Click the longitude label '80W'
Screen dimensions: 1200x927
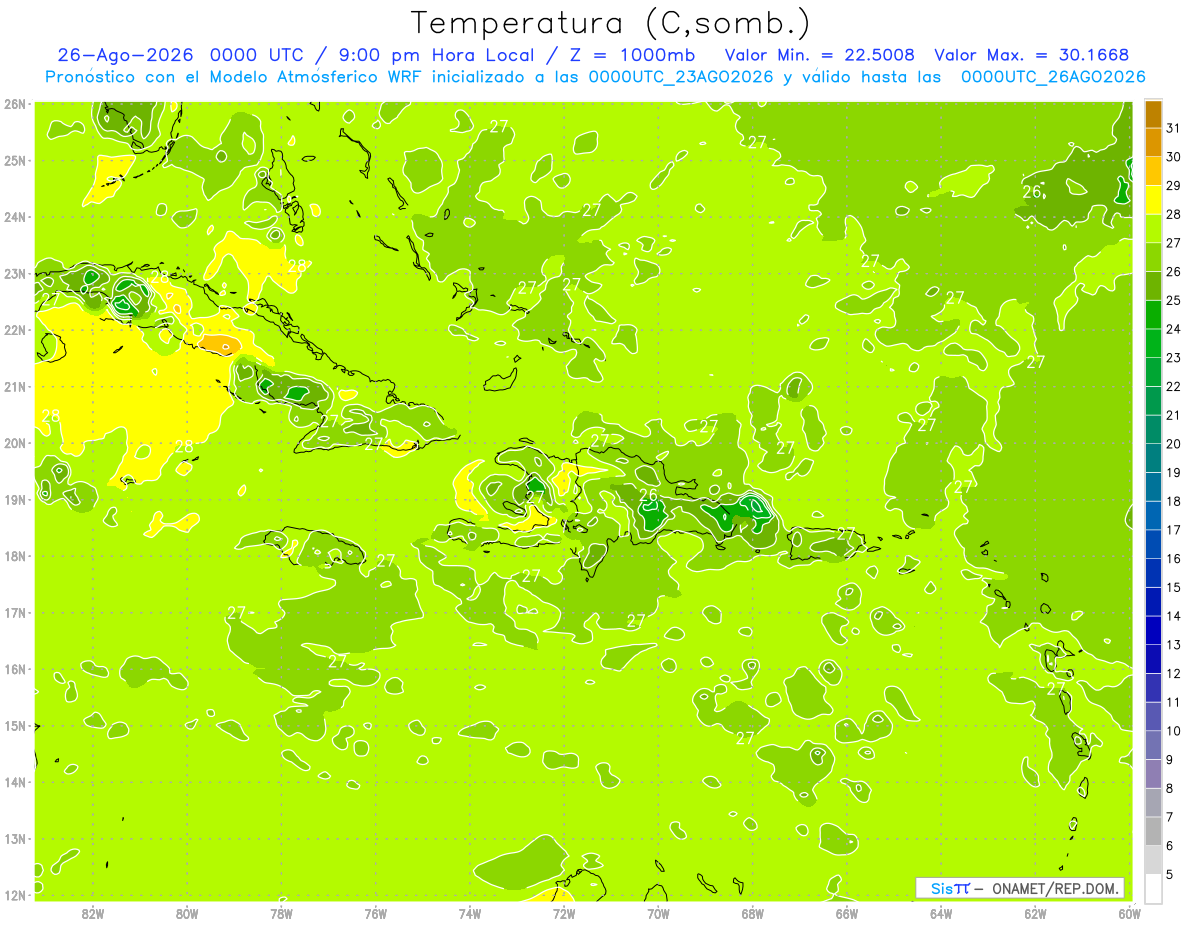coord(186,913)
